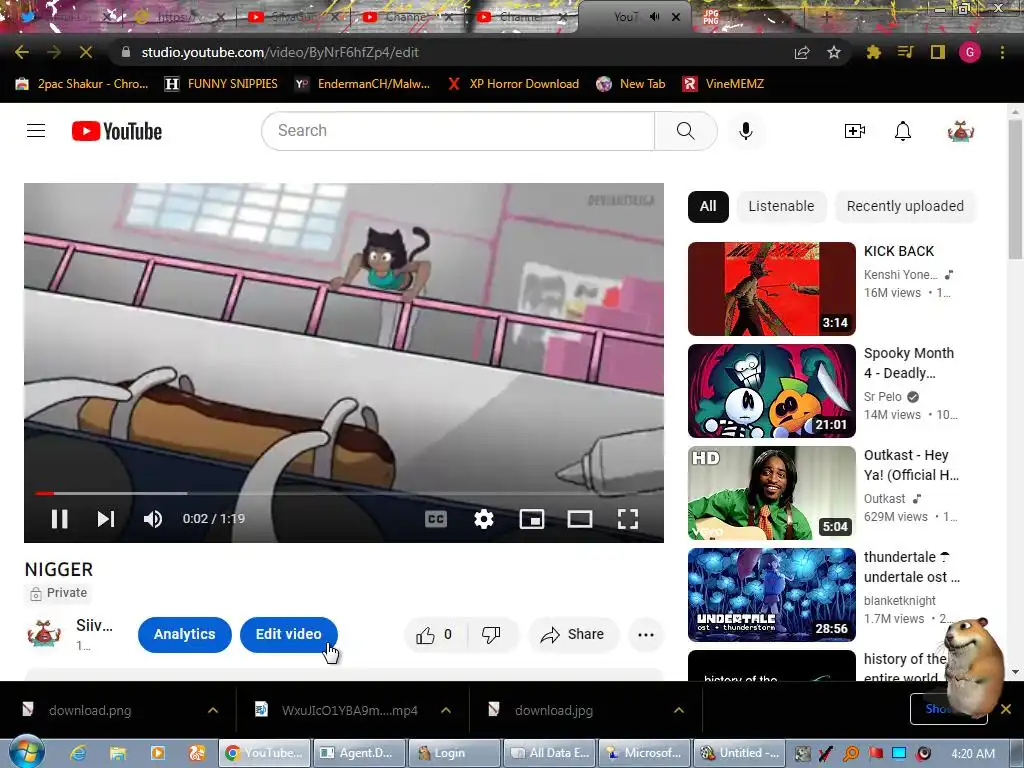Seek along the video progress bar
This screenshot has width=1024, height=768.
344,493
